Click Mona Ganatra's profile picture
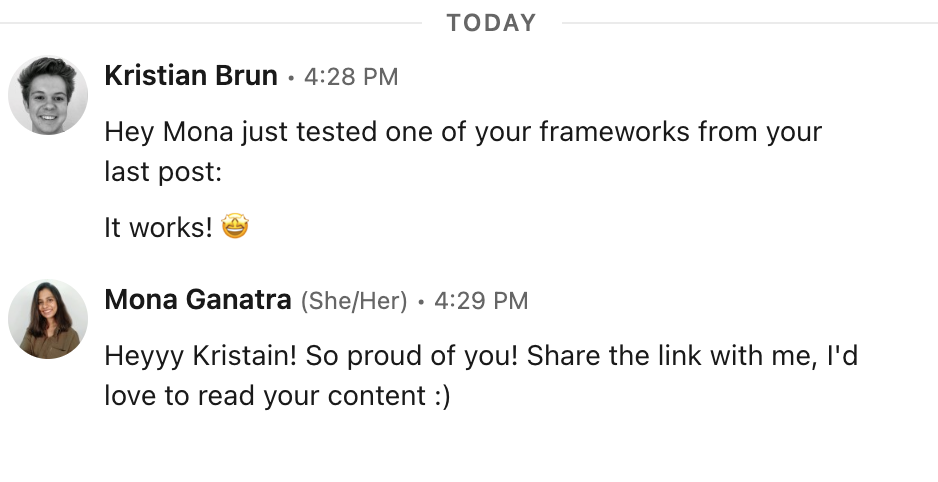 click(x=48, y=319)
